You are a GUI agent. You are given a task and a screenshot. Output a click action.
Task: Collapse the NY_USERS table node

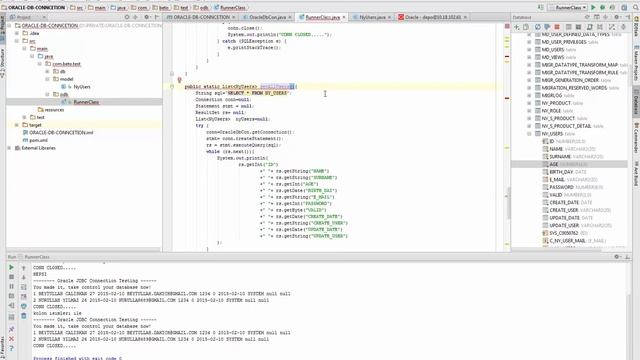[x=529, y=134]
